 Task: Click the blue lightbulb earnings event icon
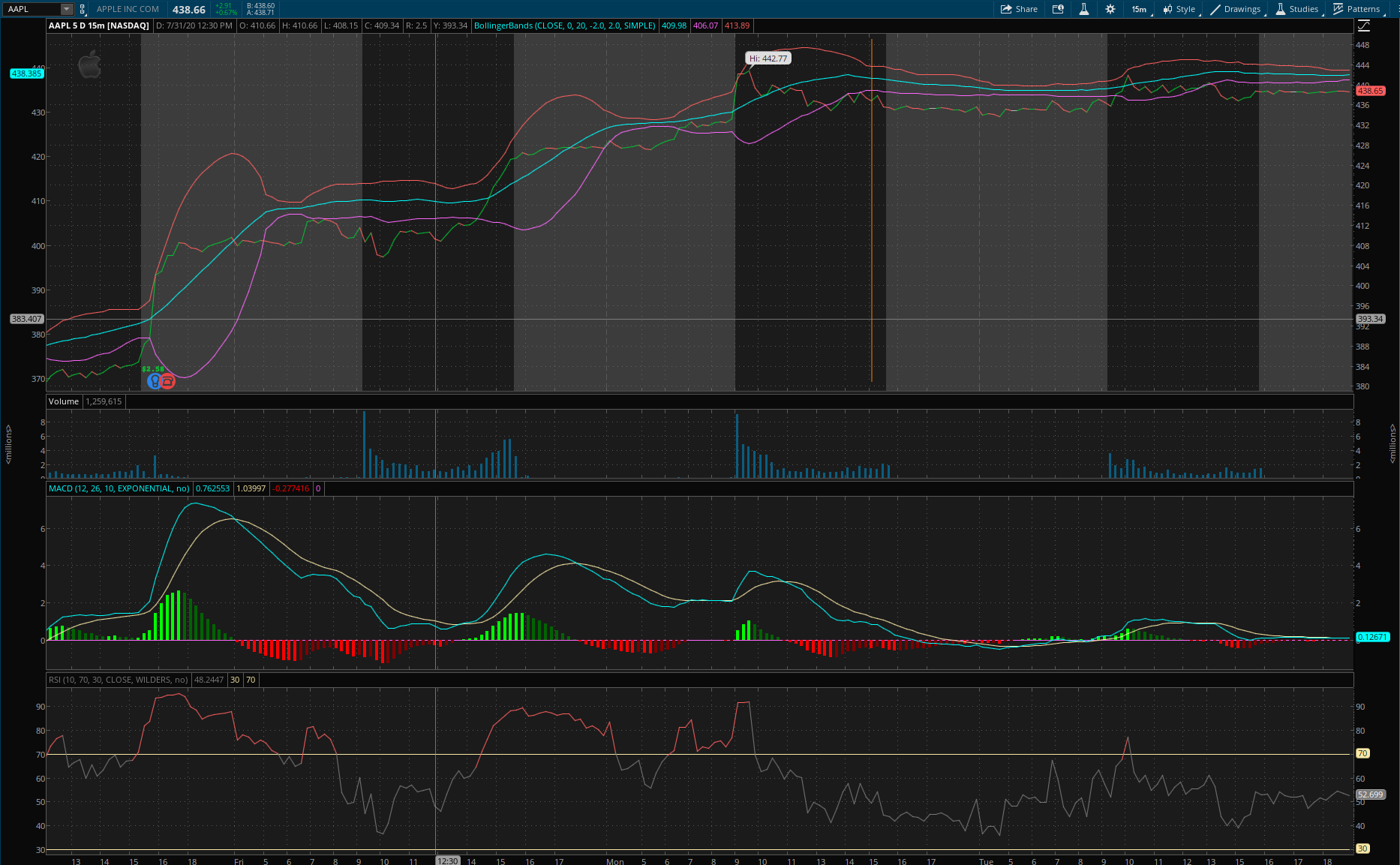coord(155,381)
